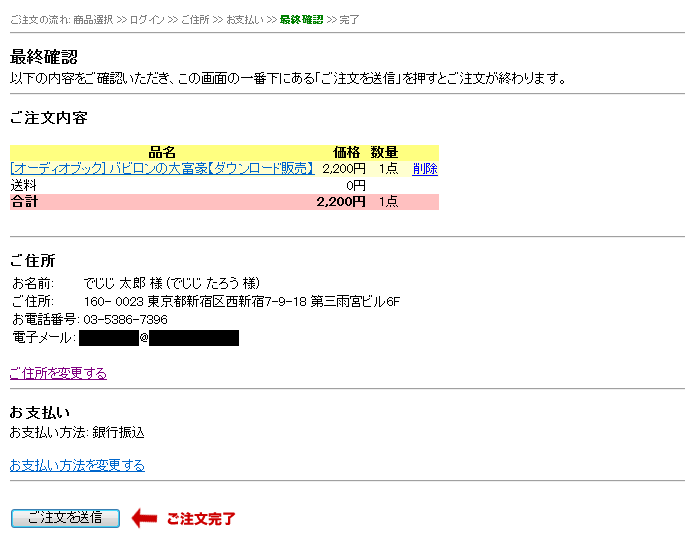Click the 価格 column header
Image resolution: width=685 pixels, height=548 pixels.
(x=346, y=152)
